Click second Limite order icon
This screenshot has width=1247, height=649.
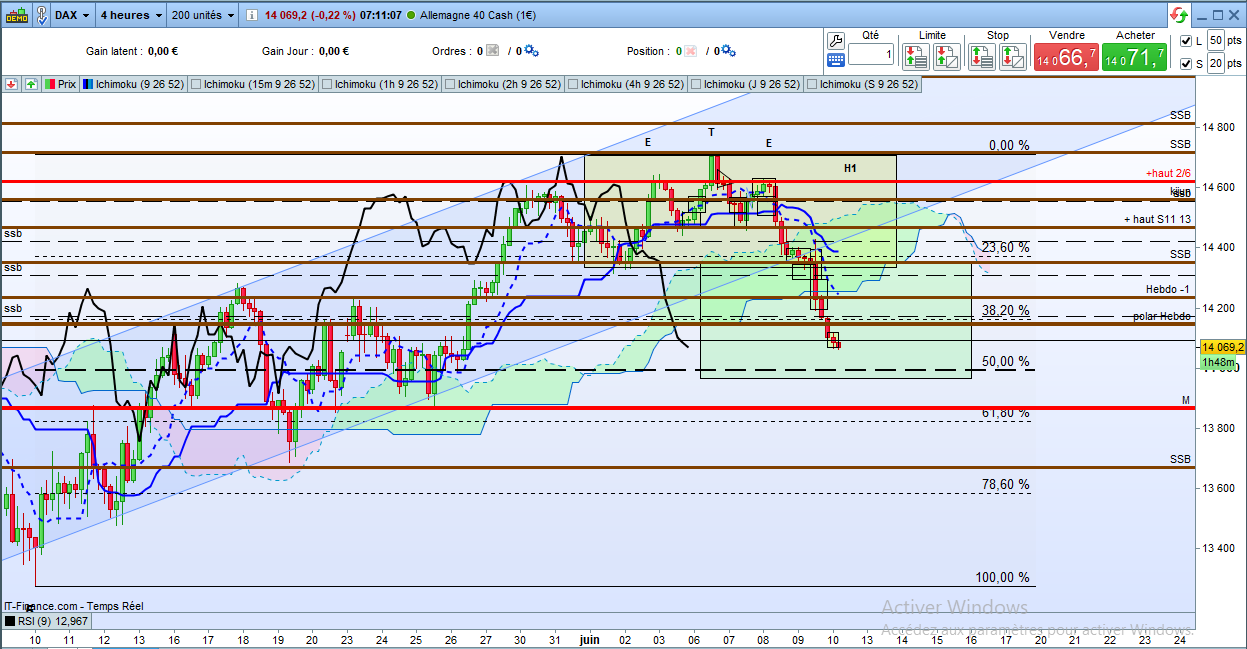(946, 56)
